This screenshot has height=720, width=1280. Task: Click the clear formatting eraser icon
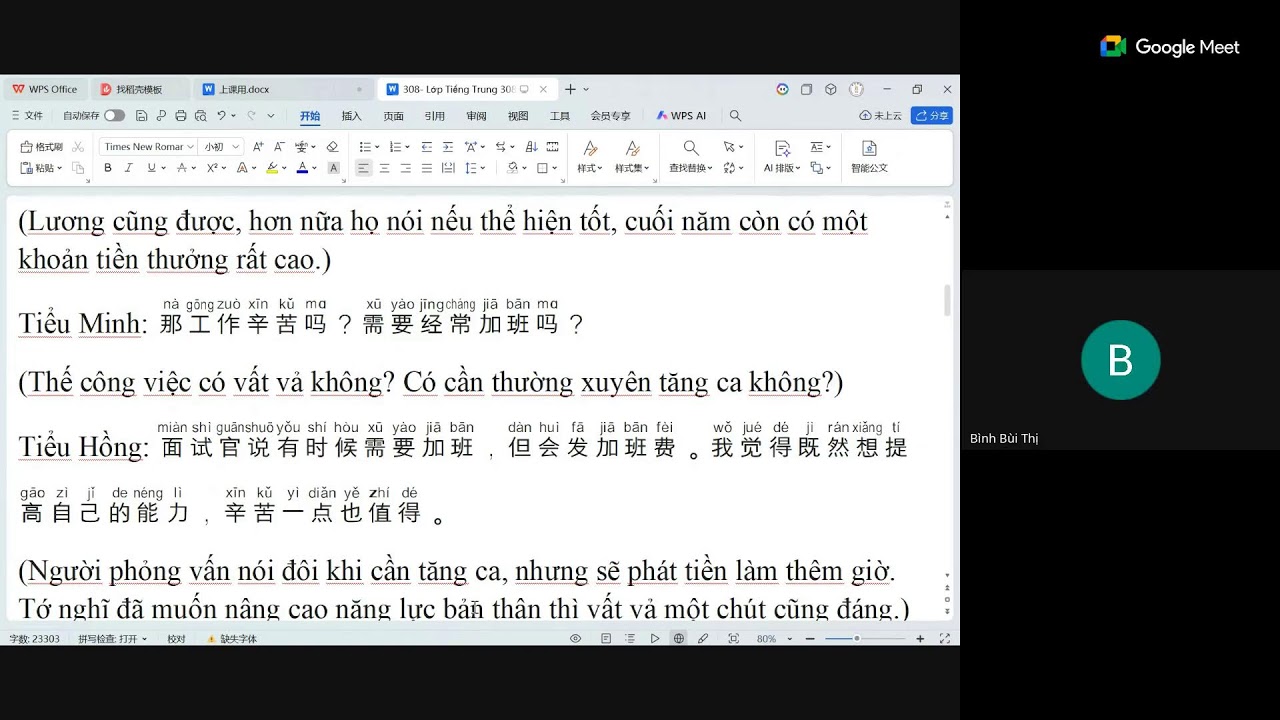tap(332, 147)
